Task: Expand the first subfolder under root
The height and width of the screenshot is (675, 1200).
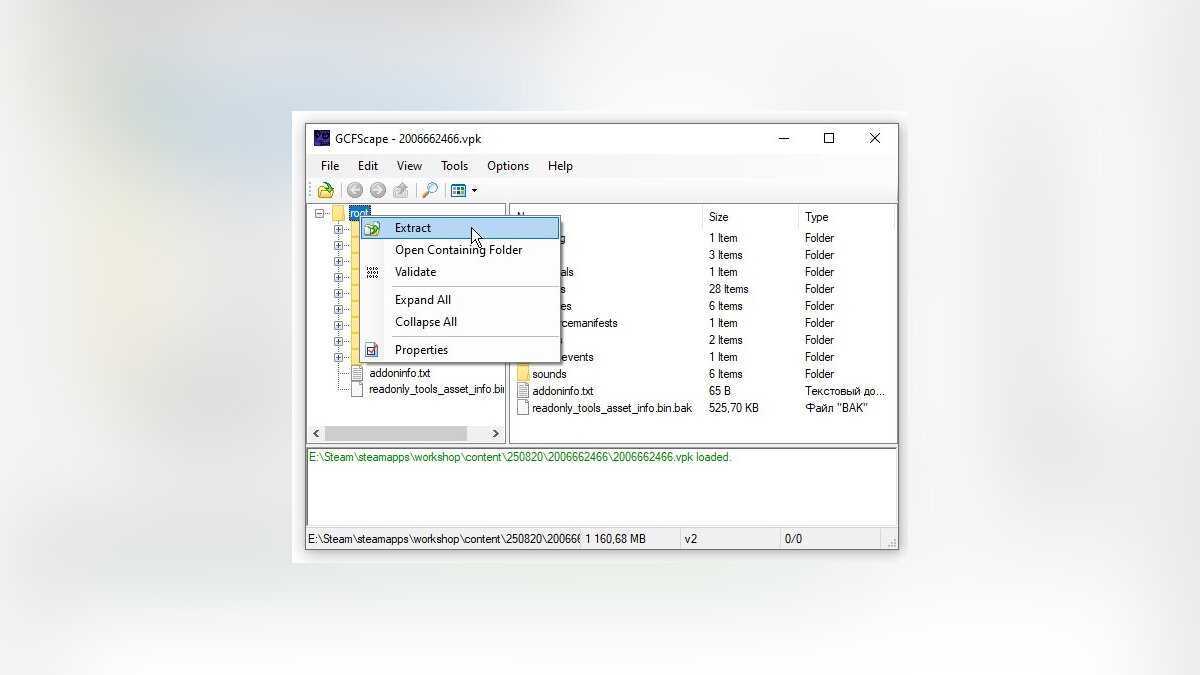Action: click(x=338, y=229)
